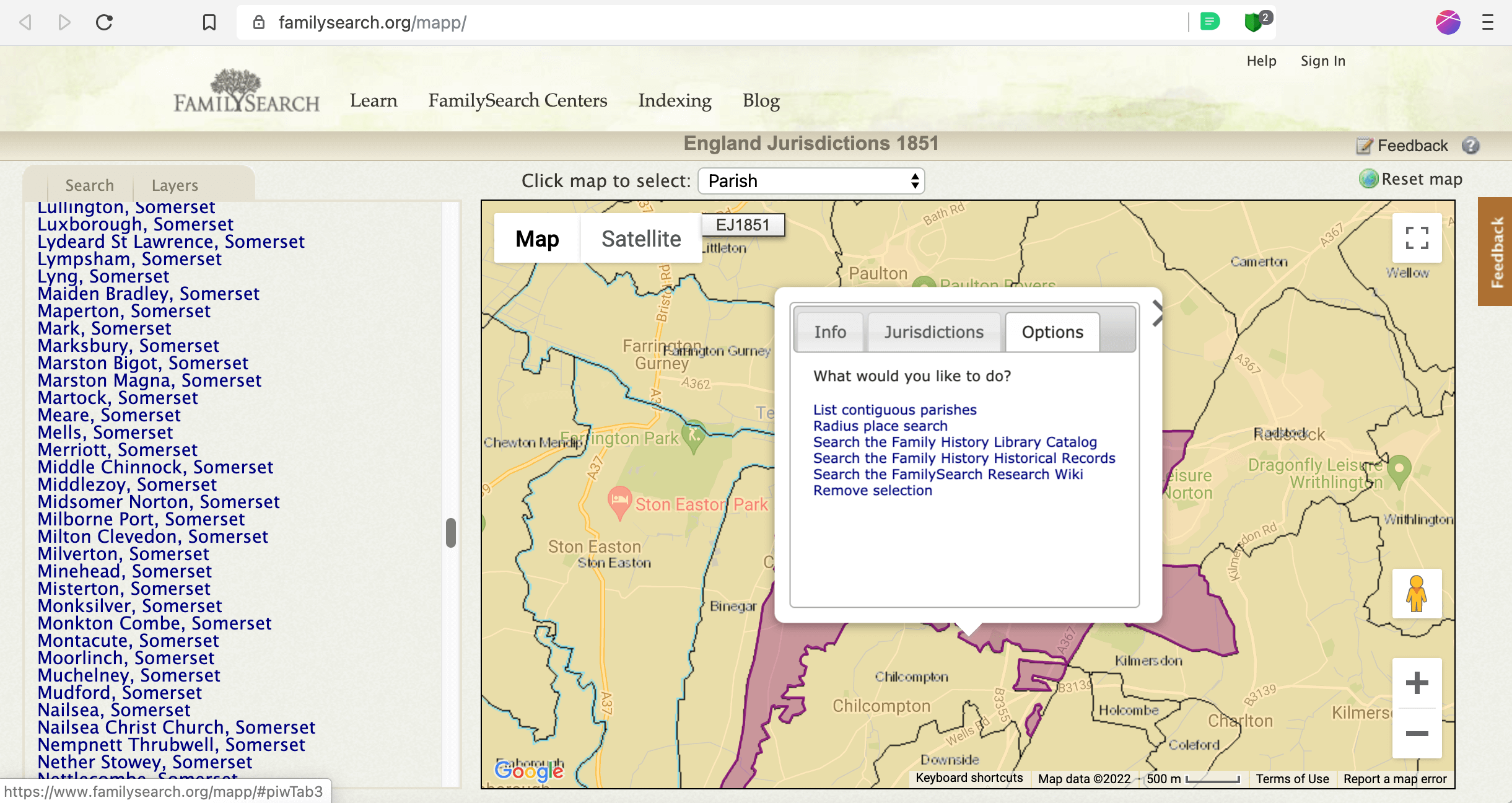
Task: Toggle fullscreen map view
Action: click(x=1417, y=238)
